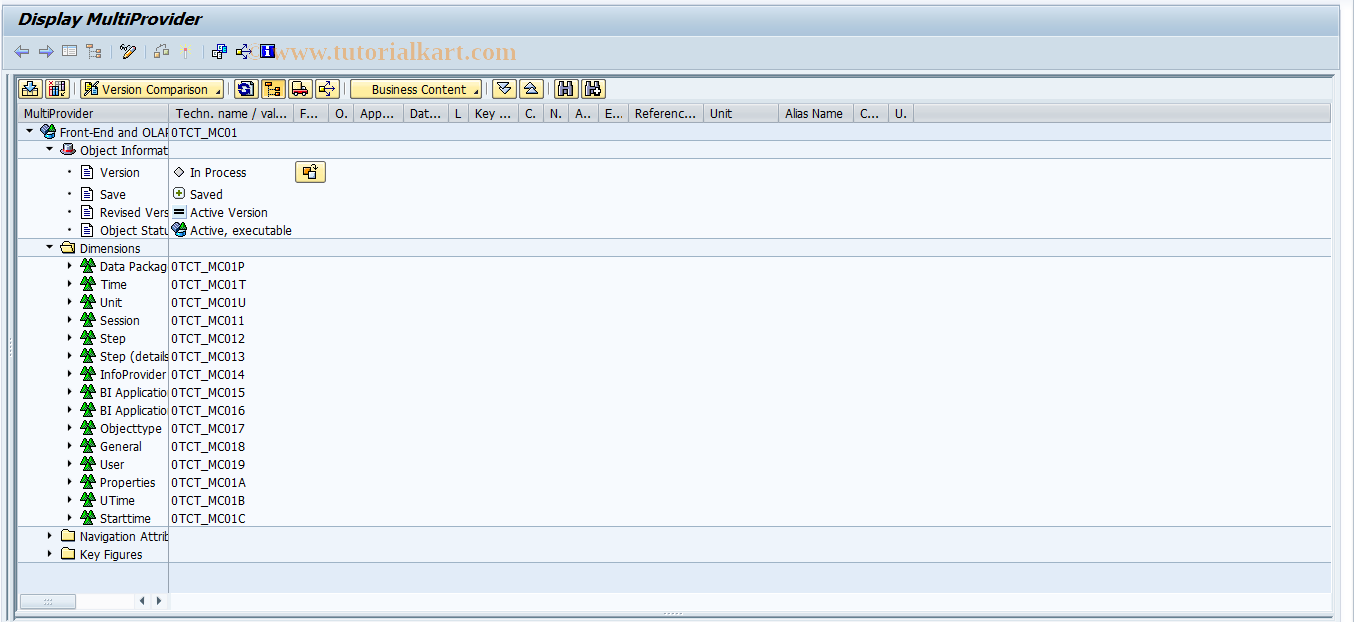Click the Alias Name column header

816,113
